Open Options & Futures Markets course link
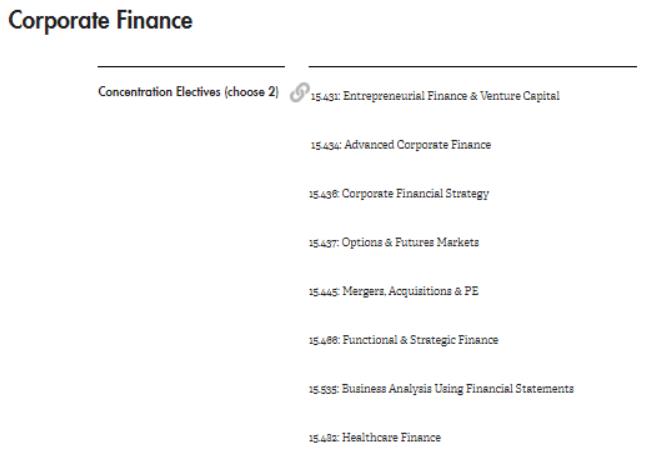The image size is (653, 461). click(394, 242)
